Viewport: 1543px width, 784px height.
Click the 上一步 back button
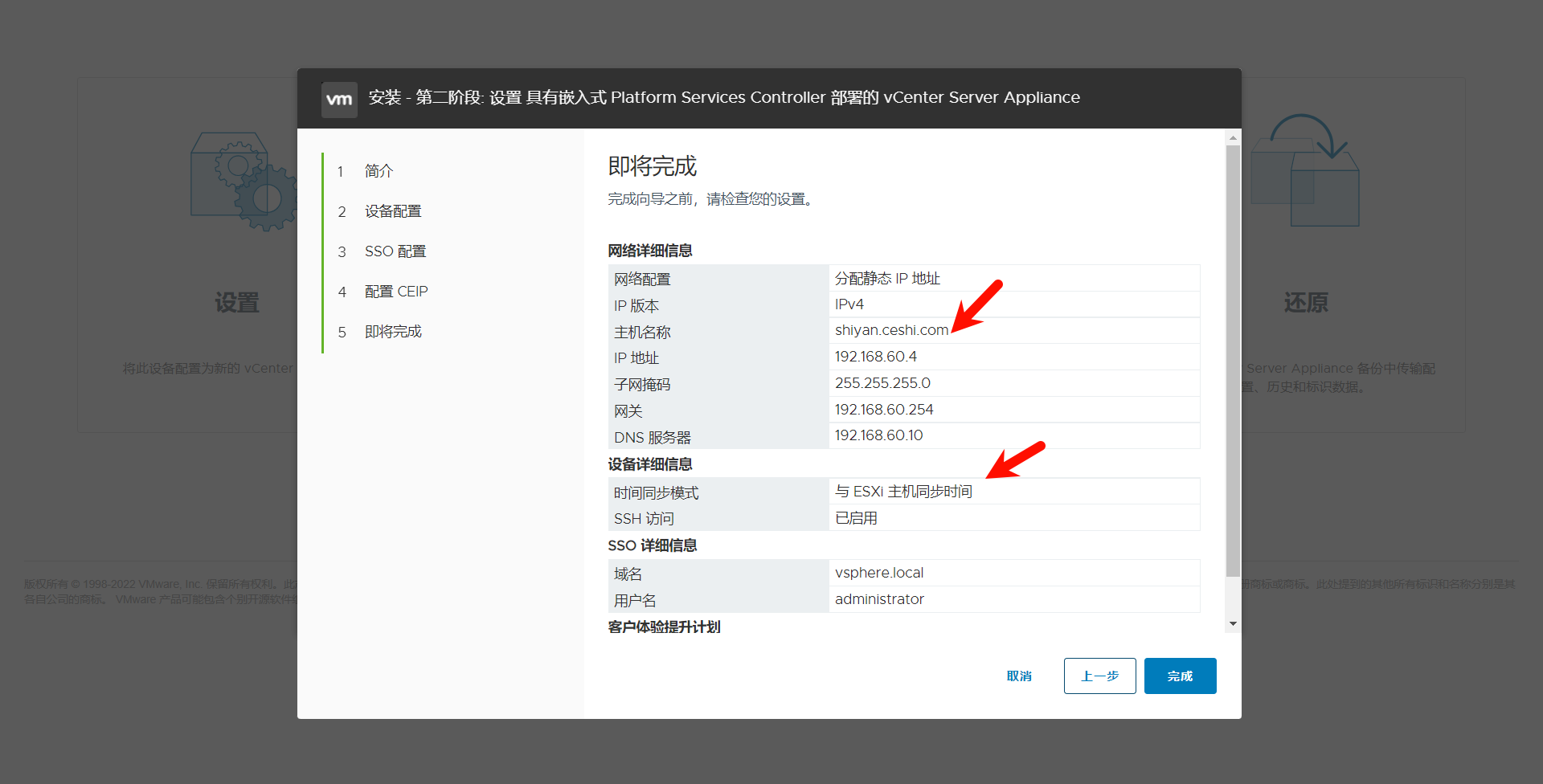coord(1099,676)
